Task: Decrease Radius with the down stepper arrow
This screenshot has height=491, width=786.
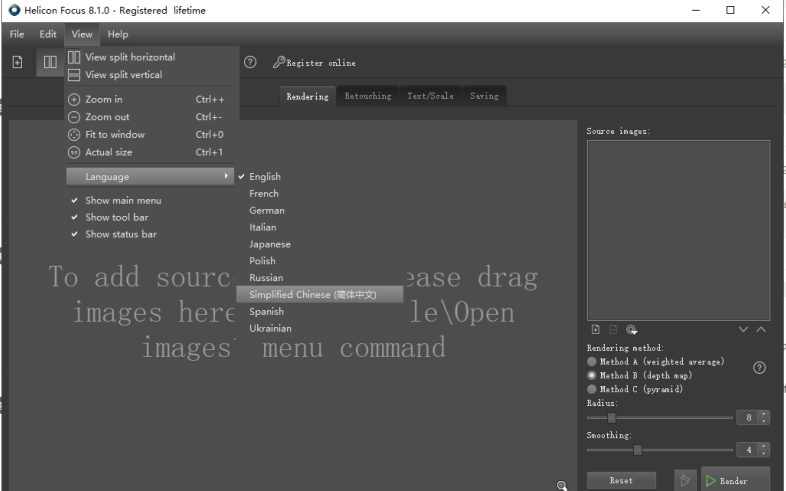Action: pyautogui.click(x=763, y=421)
